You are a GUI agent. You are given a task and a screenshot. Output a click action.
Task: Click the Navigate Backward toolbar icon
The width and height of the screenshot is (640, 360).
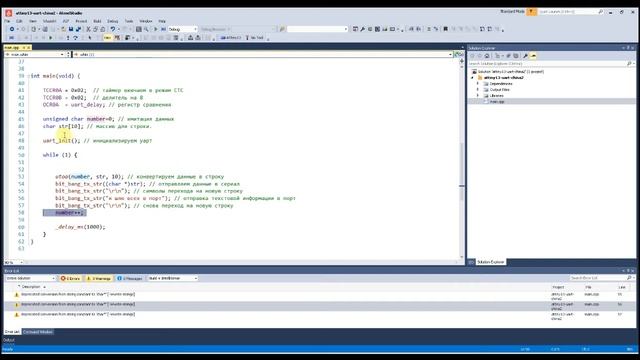[x=12, y=29]
